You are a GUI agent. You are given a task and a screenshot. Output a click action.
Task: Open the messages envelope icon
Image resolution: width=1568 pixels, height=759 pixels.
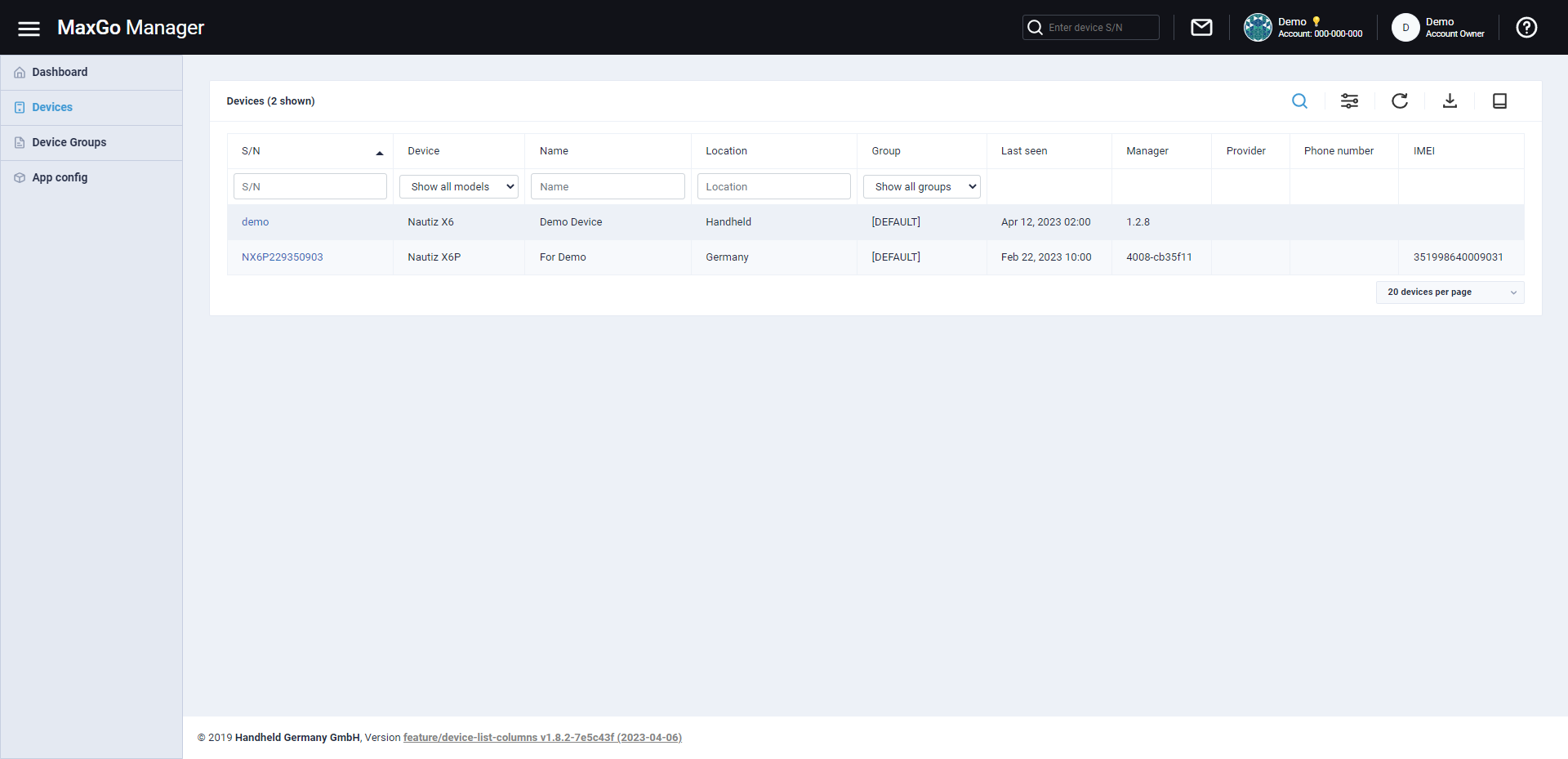pyautogui.click(x=1201, y=28)
